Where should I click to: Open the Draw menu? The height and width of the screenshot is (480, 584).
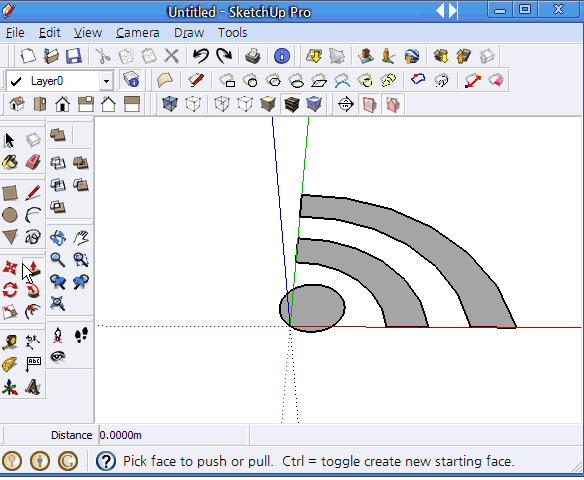[x=189, y=33]
